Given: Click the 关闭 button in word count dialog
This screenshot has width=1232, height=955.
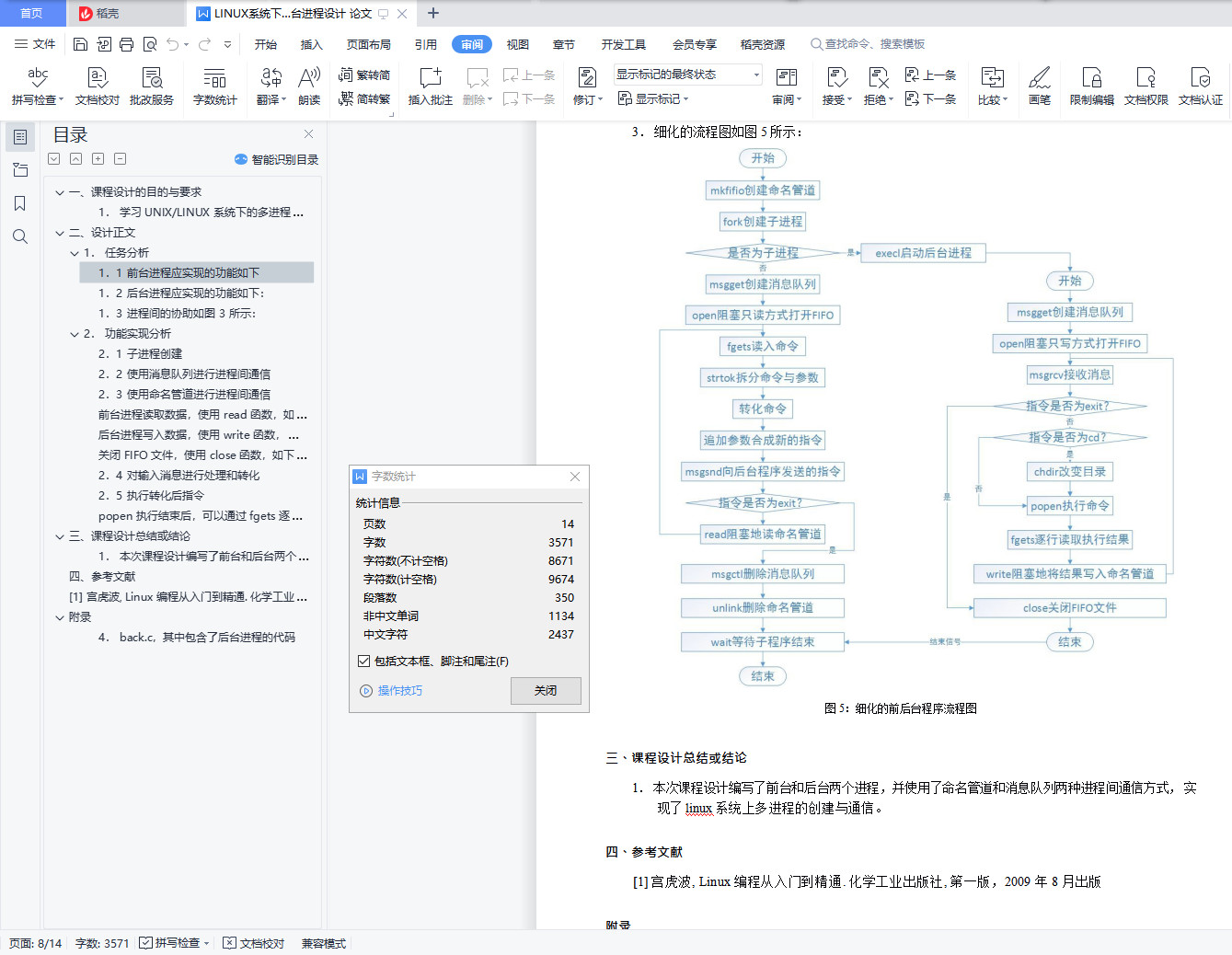Looking at the screenshot, I should click(x=546, y=690).
